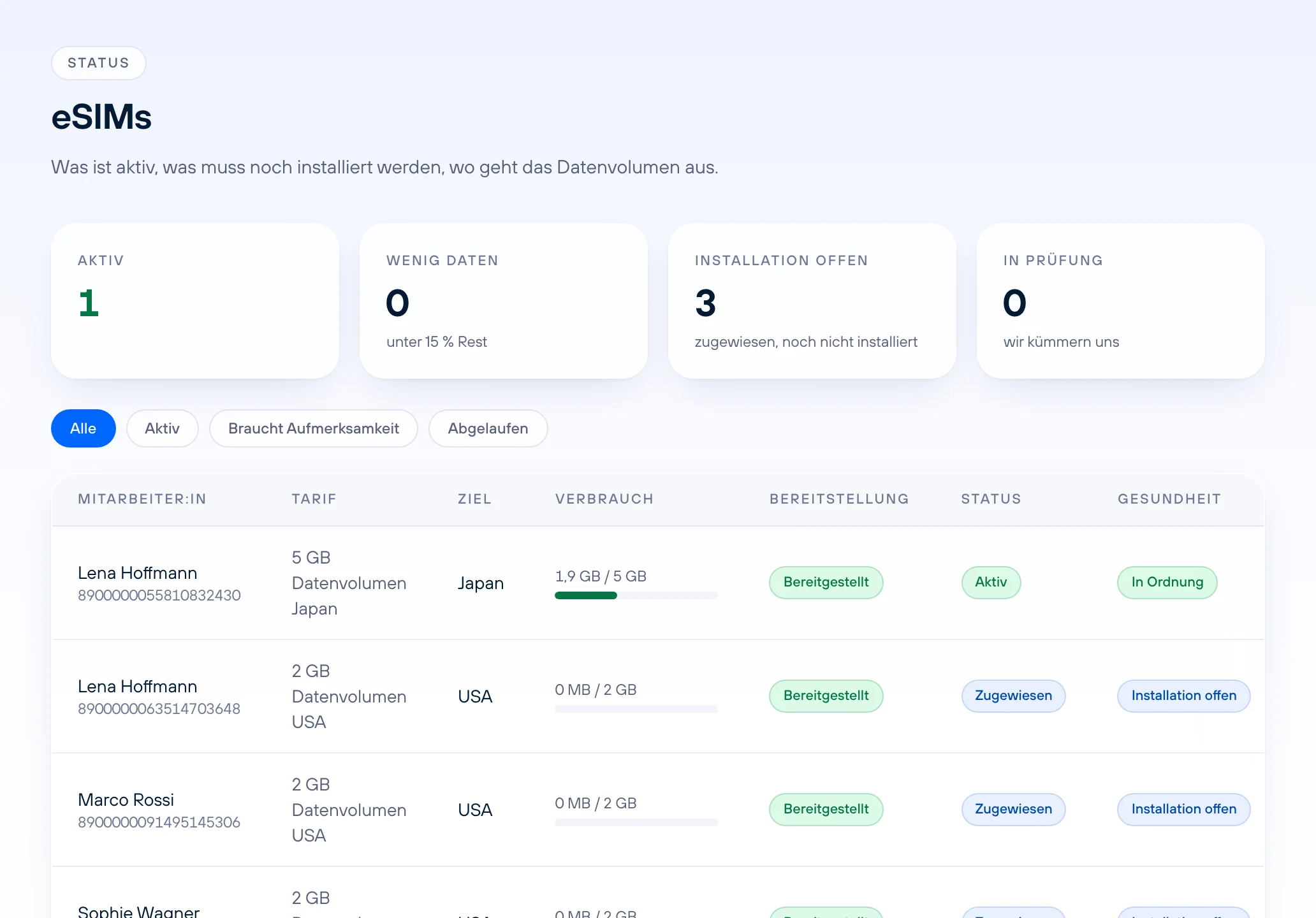This screenshot has width=1316, height=918.
Task: Click the Bereitgestellt badge in the Japan row
Action: click(x=826, y=583)
